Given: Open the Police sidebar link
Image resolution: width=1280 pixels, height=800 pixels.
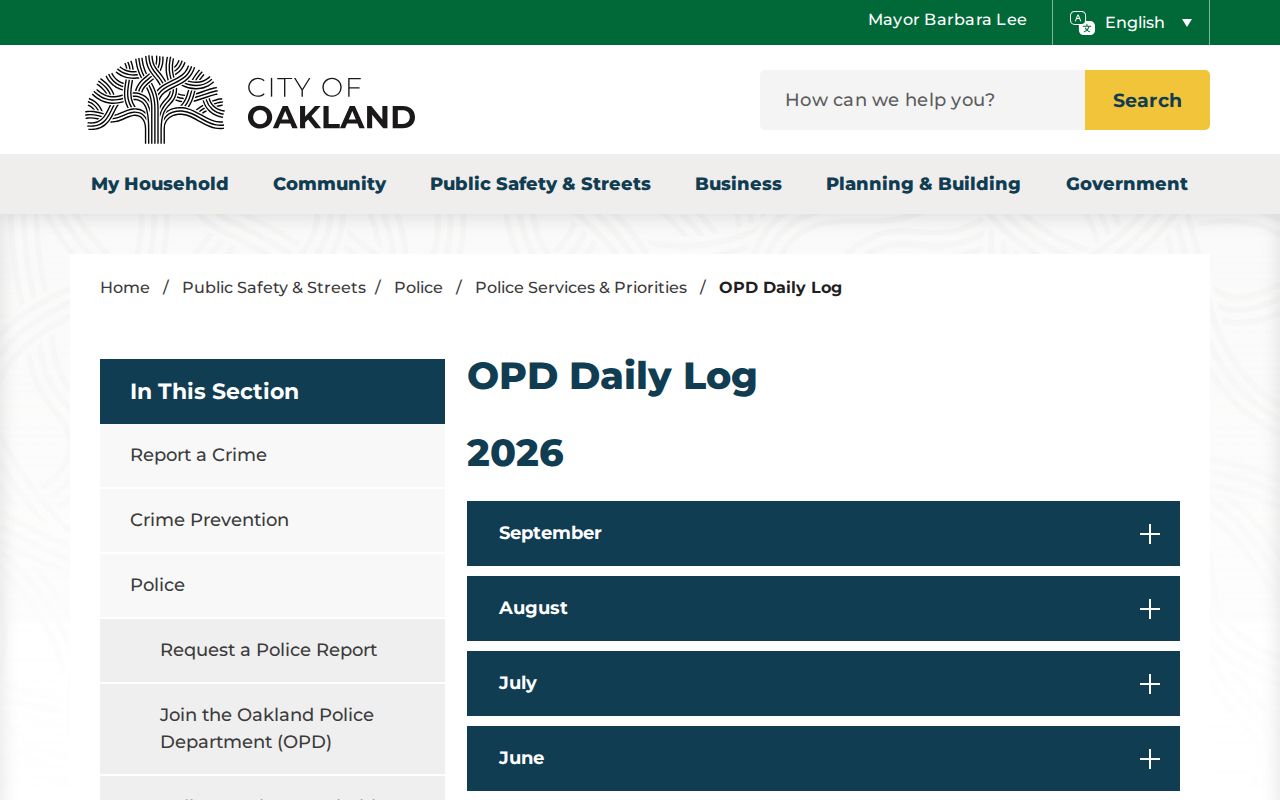Looking at the screenshot, I should [x=272, y=585].
